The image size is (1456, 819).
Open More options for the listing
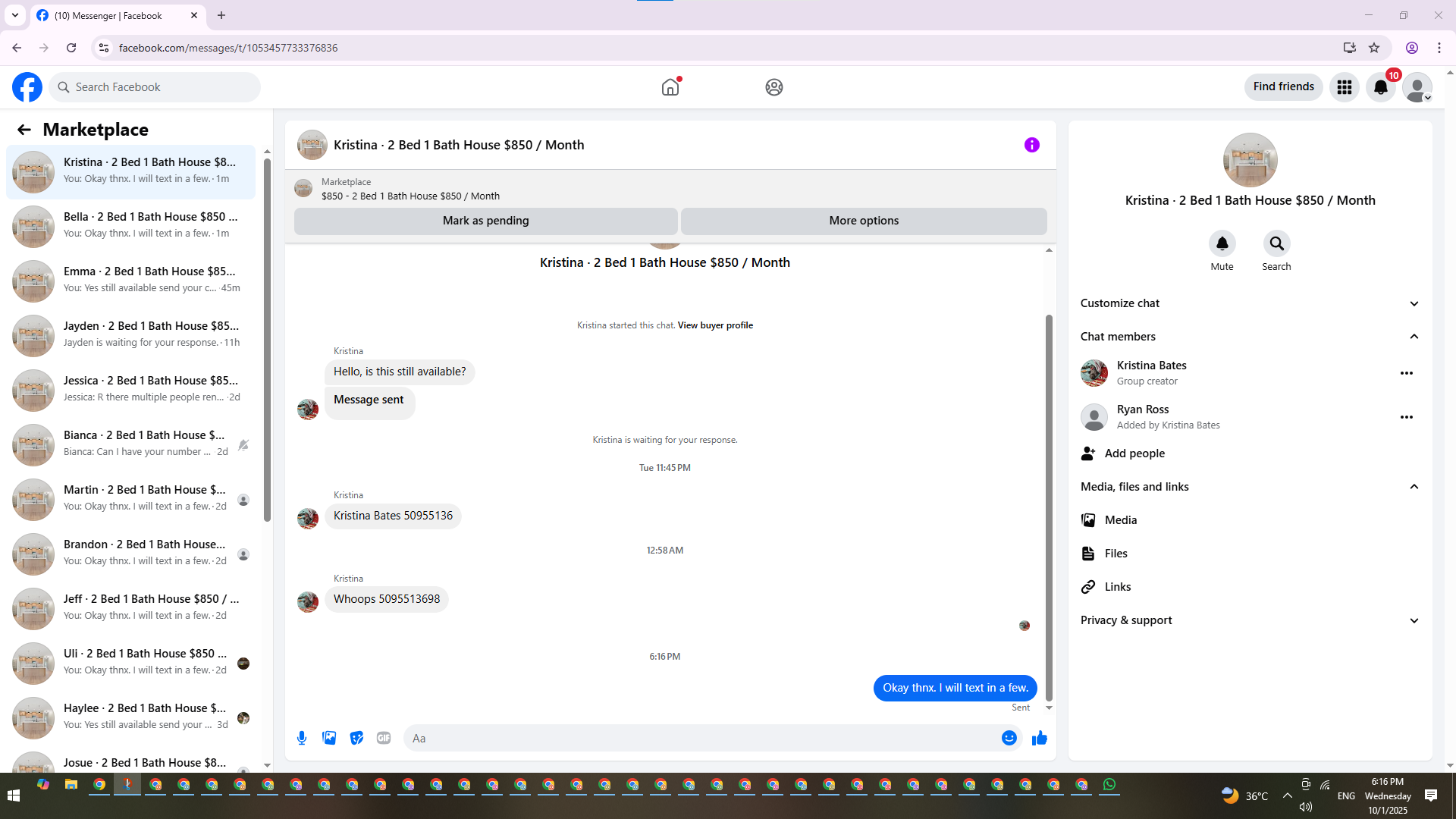[864, 221]
